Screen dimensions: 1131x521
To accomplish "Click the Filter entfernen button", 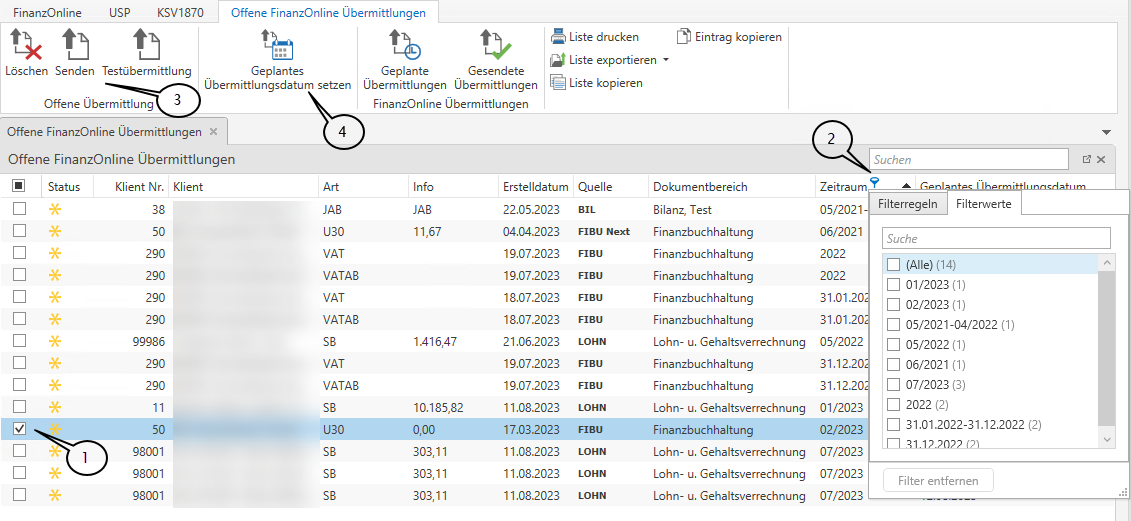I will click(938, 481).
